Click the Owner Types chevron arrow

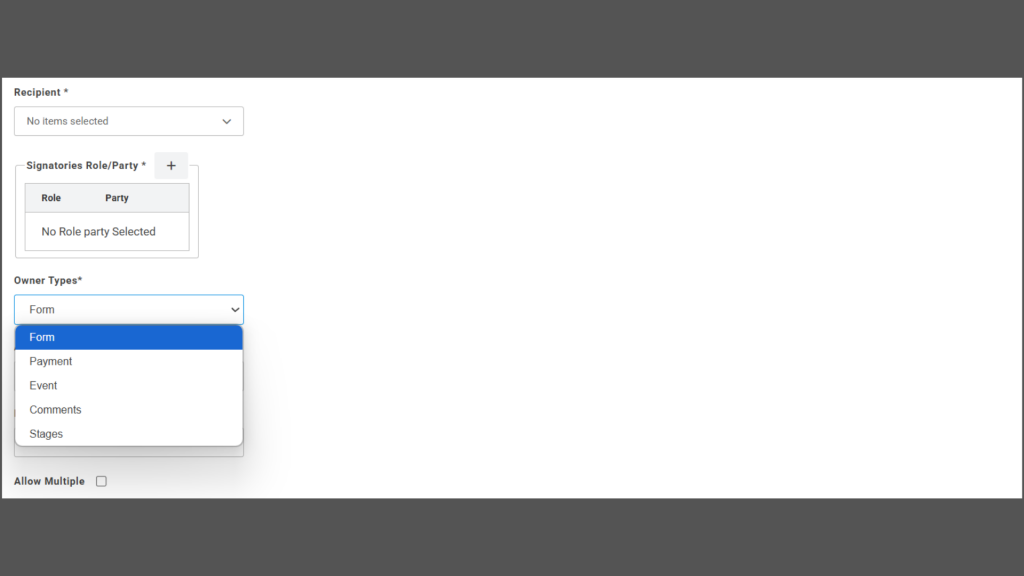point(235,310)
